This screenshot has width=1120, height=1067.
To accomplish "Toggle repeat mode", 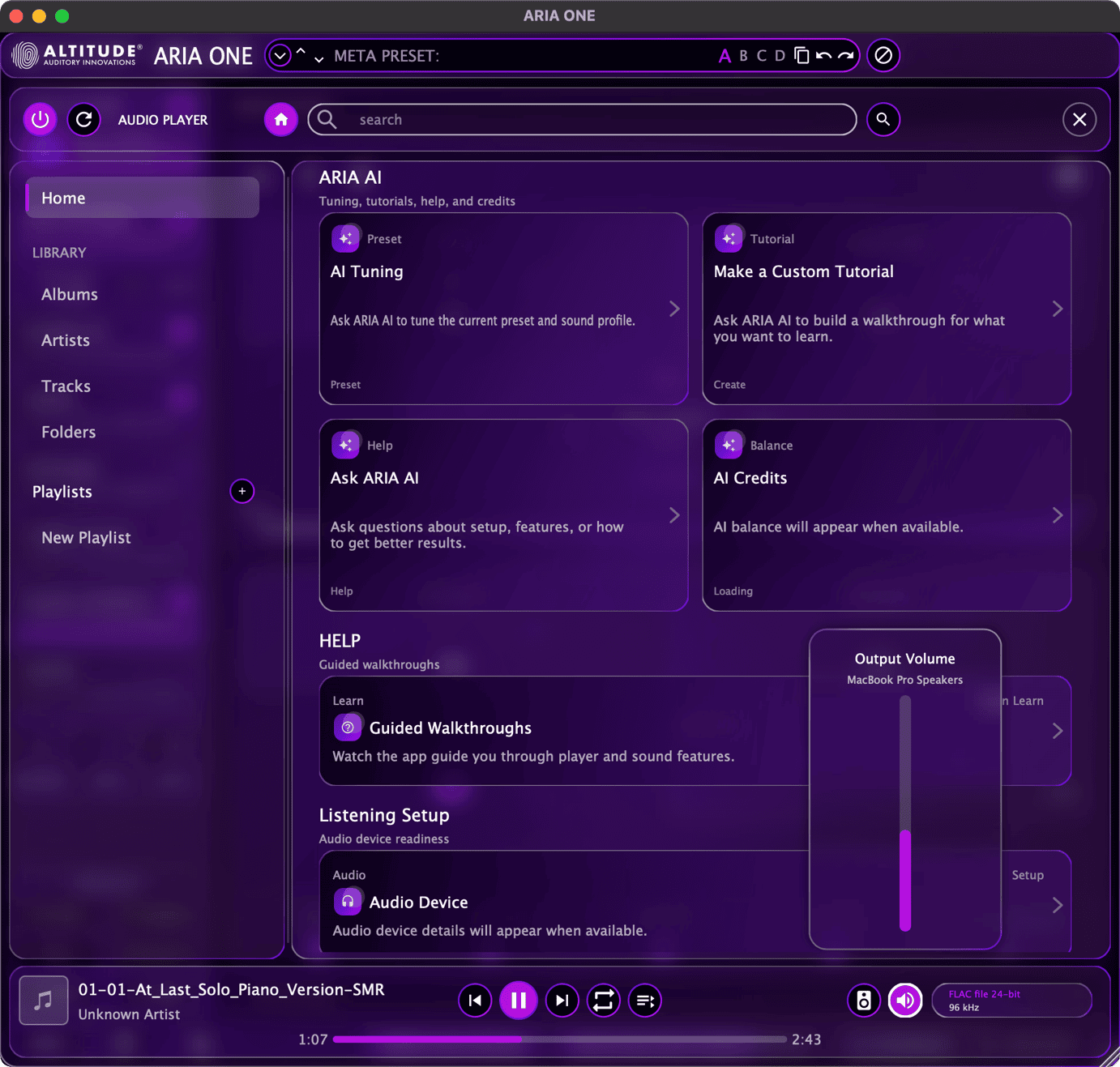I will pos(604,1001).
